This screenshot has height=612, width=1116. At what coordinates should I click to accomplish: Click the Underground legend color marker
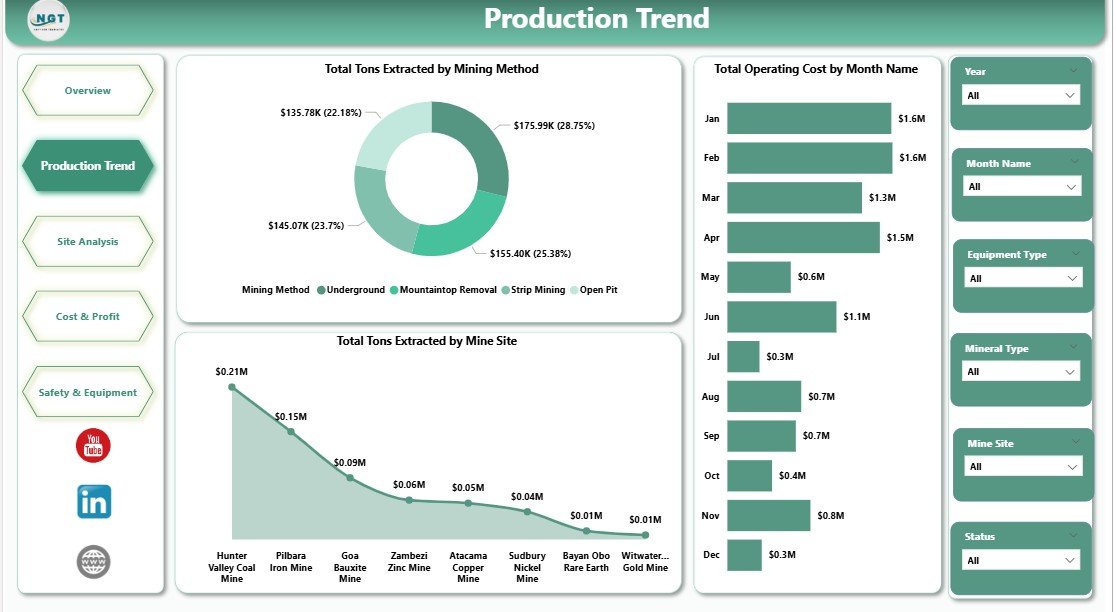(x=321, y=290)
